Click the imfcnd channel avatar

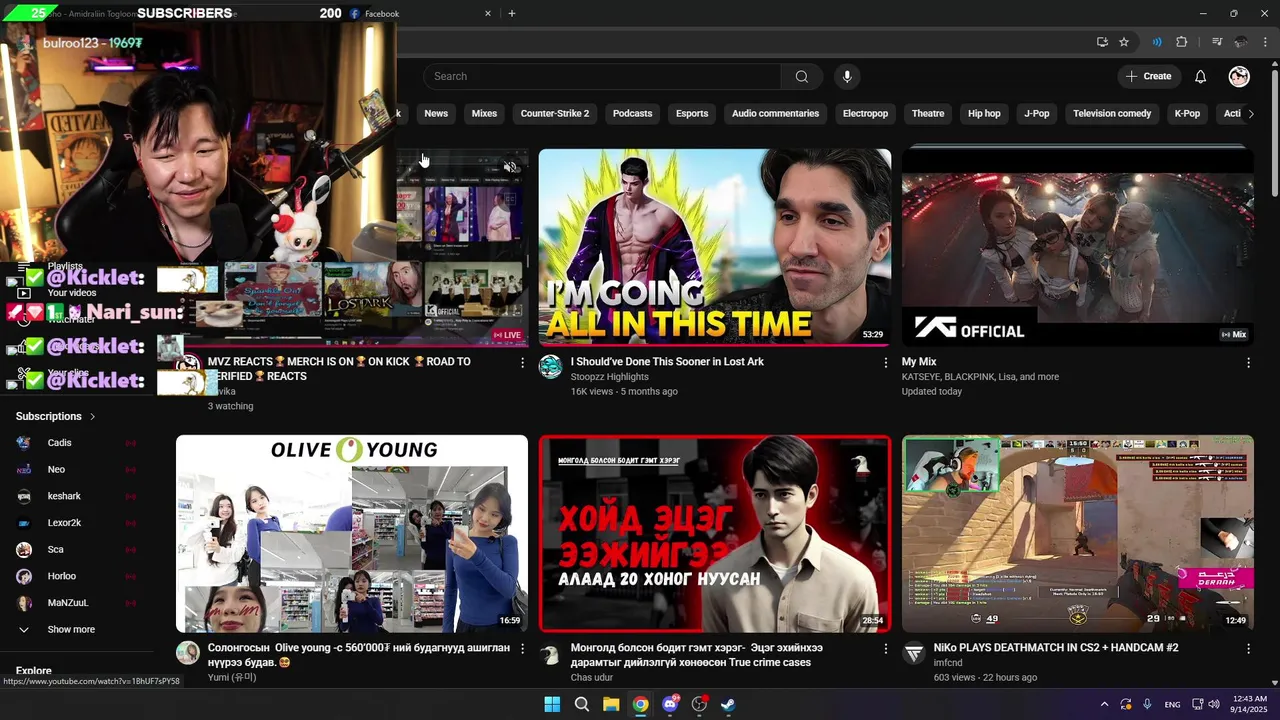click(x=914, y=653)
